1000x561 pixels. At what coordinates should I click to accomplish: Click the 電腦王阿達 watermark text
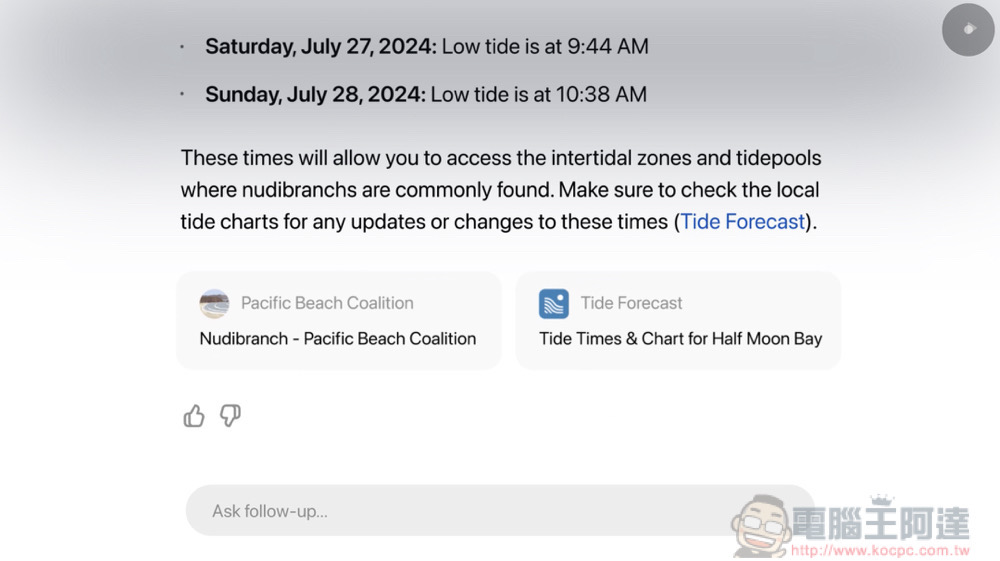point(881,525)
